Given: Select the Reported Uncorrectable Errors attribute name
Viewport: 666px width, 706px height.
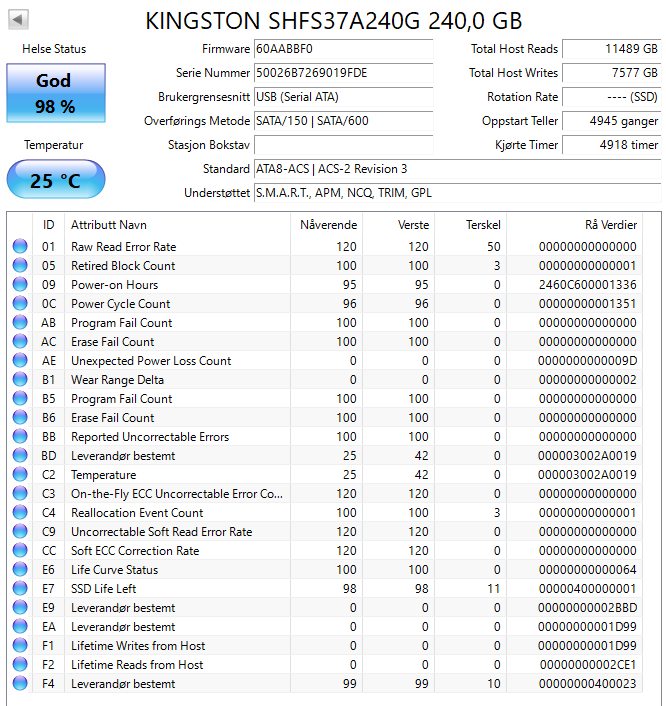Looking at the screenshot, I should [150, 437].
